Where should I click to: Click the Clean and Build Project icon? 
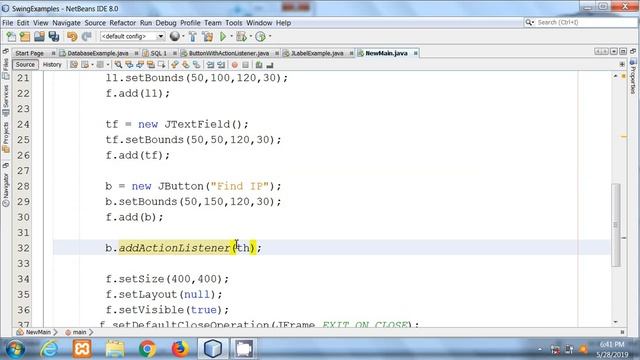pyautogui.click(x=207, y=37)
